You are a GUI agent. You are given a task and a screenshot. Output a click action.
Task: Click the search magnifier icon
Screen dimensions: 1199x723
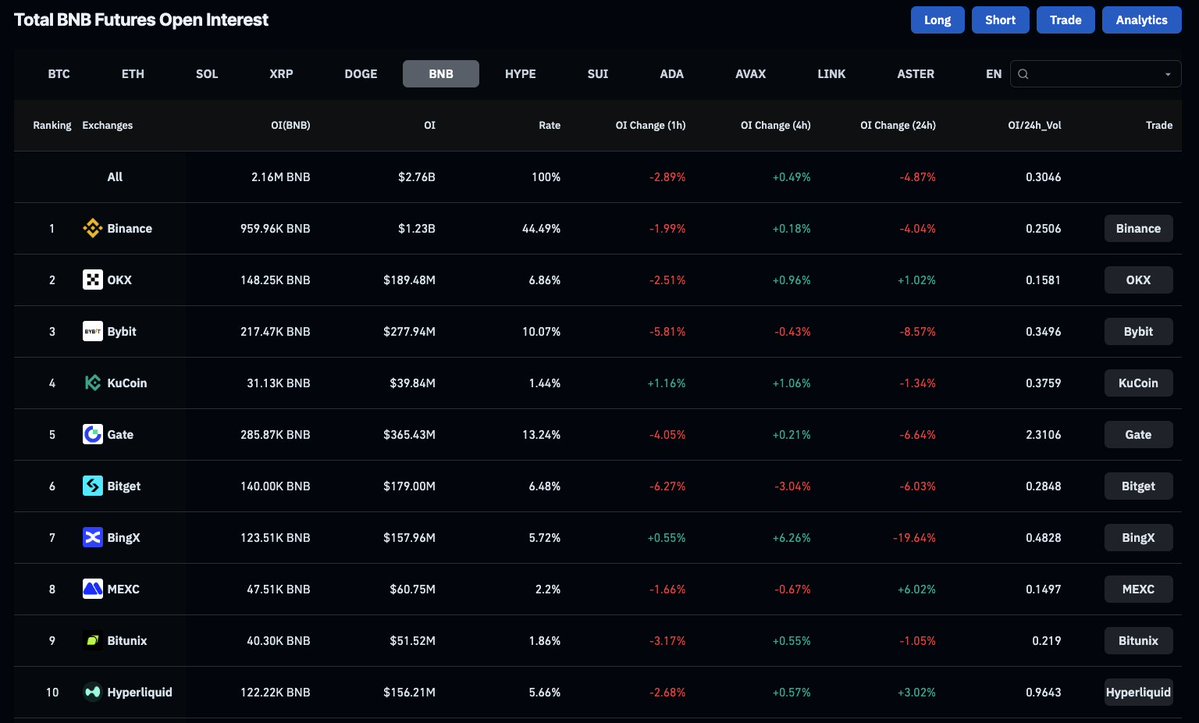(x=1023, y=74)
